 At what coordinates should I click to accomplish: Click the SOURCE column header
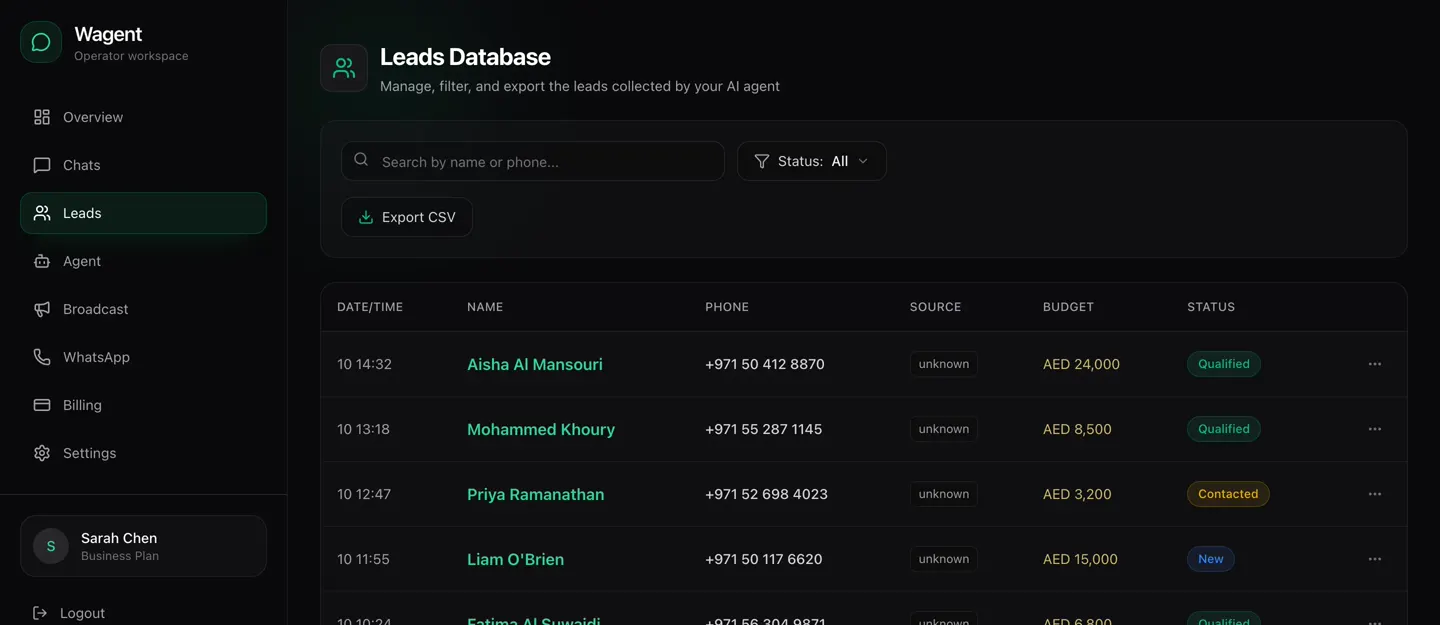pos(935,307)
